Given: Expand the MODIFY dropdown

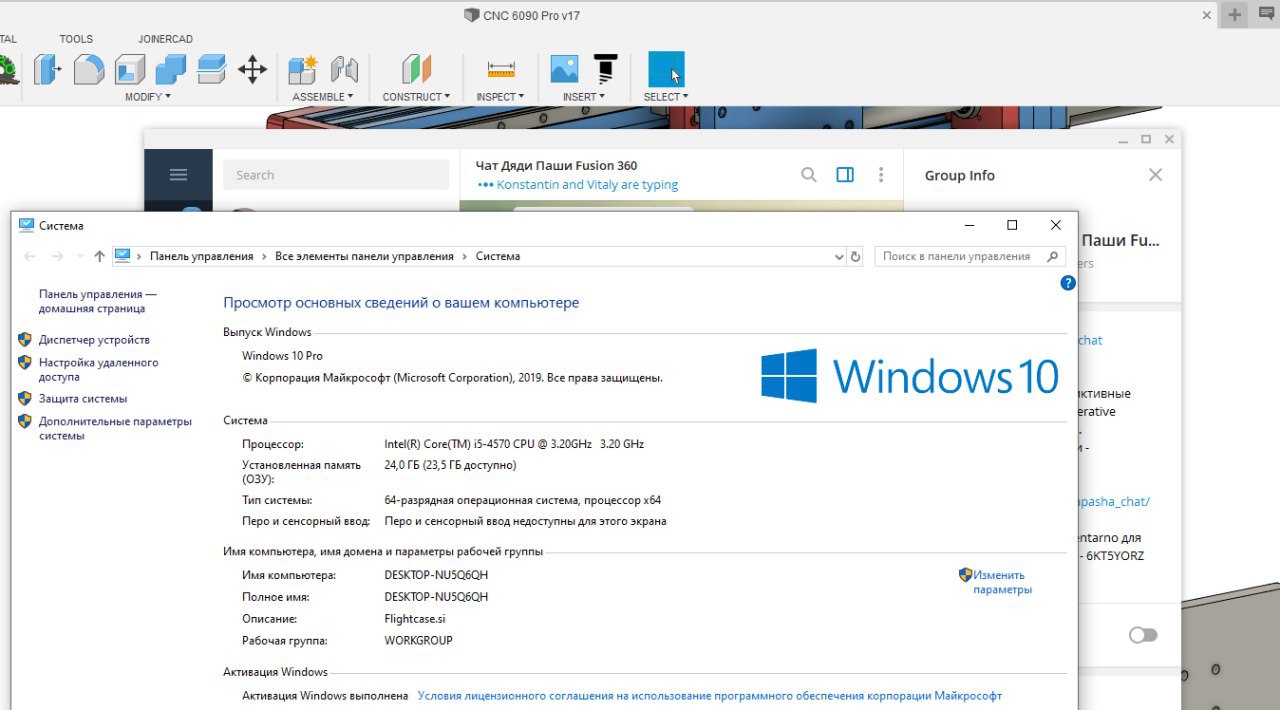Looking at the screenshot, I should click(x=148, y=97).
